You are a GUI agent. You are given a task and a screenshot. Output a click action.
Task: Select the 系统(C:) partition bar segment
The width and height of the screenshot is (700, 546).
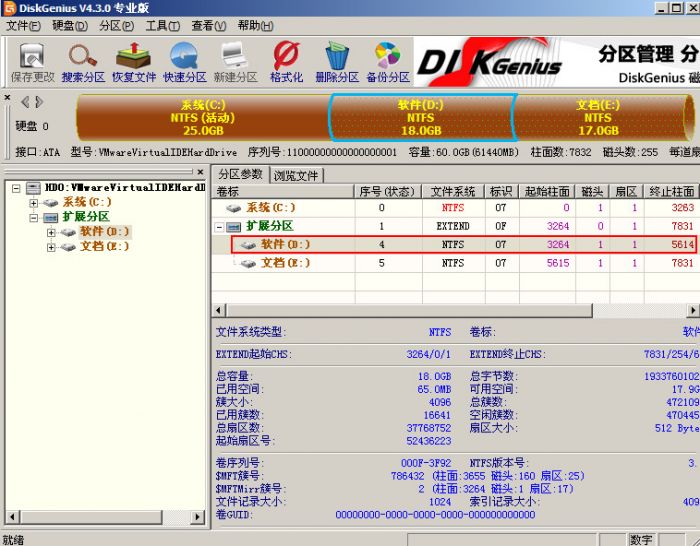point(203,117)
